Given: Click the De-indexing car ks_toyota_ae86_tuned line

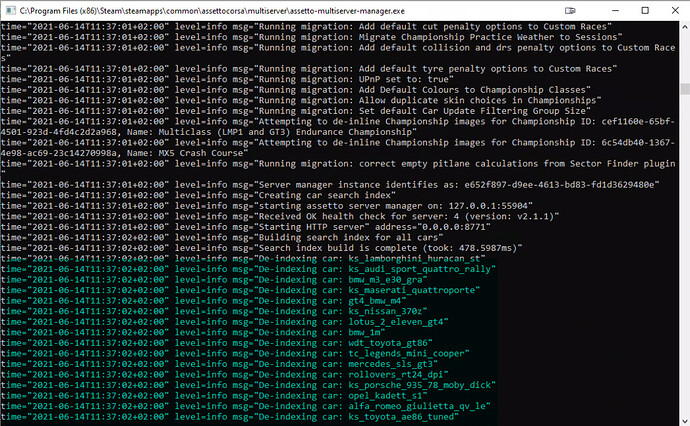Looking at the screenshot, I should coord(230,417).
